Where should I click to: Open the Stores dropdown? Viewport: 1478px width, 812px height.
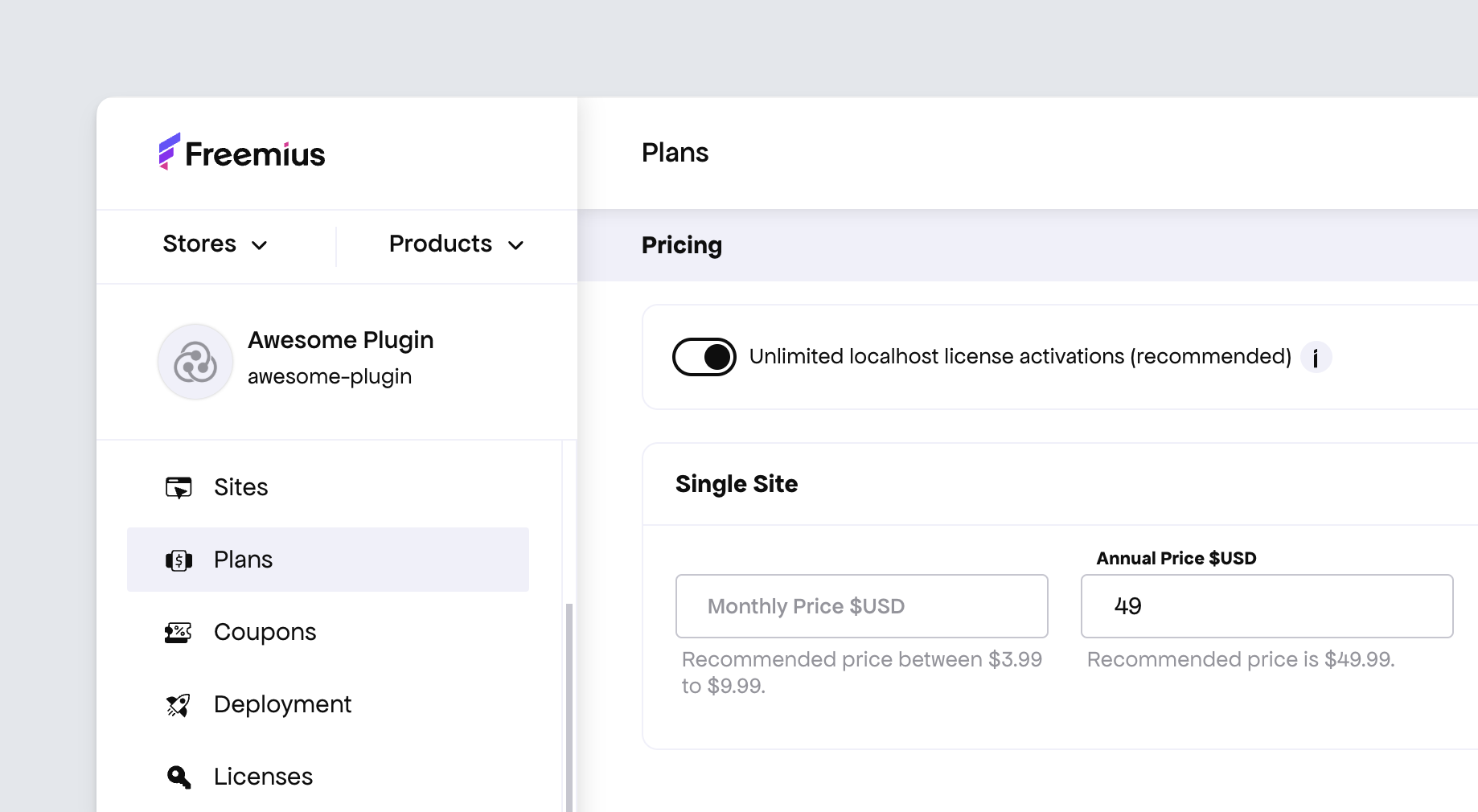pyautogui.click(x=215, y=244)
